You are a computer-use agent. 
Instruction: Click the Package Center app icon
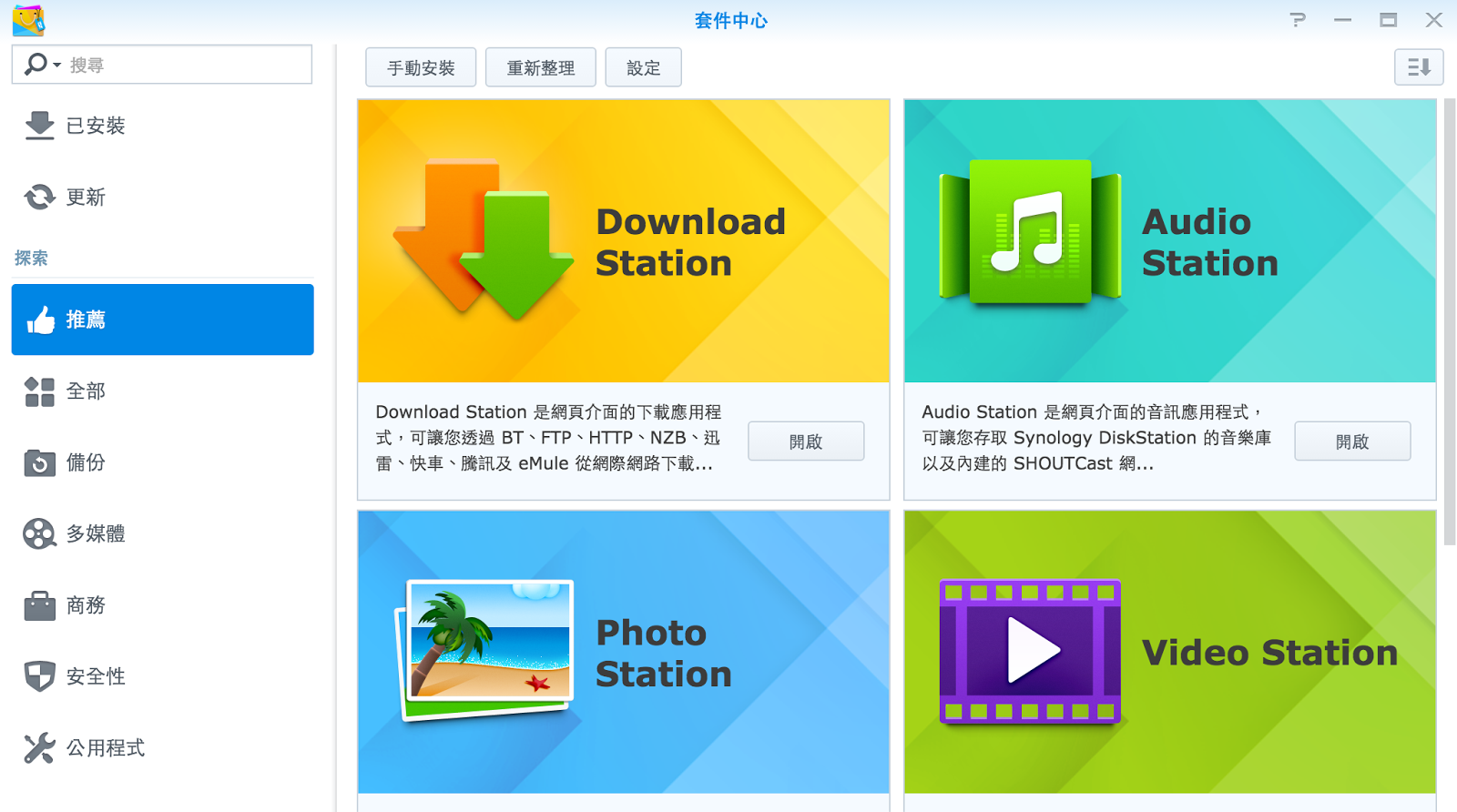click(28, 19)
